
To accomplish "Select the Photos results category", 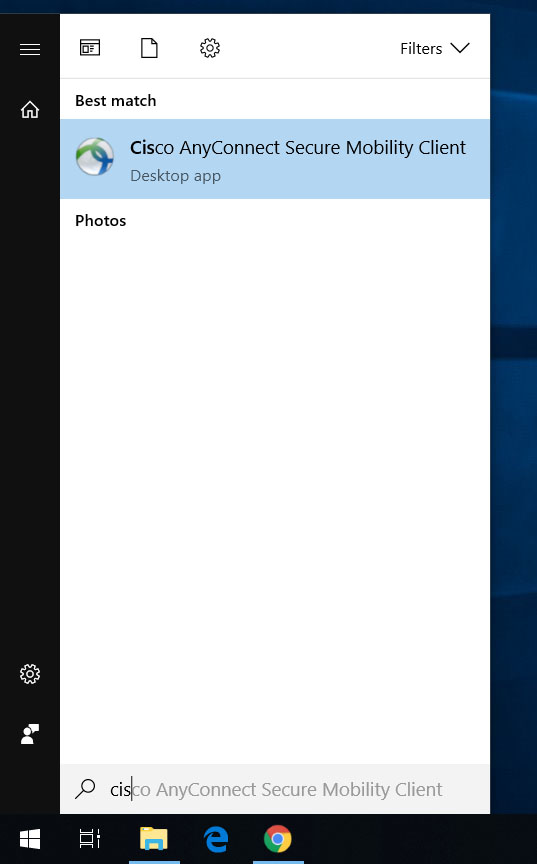I will 101,220.
